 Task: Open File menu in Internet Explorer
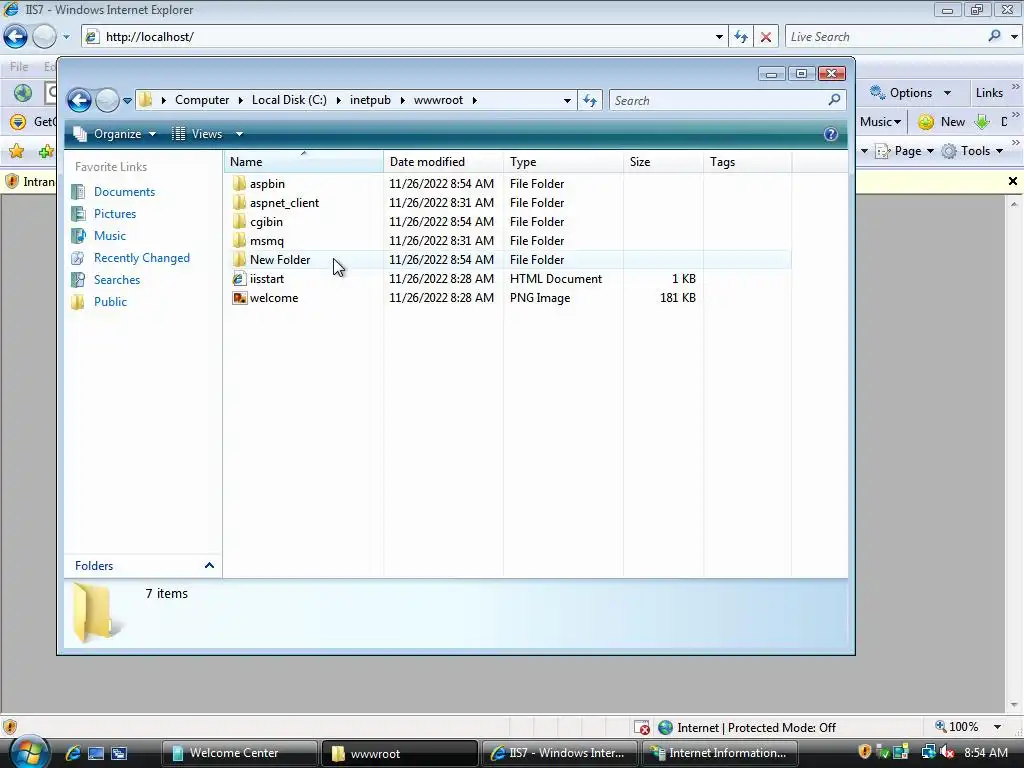[x=19, y=67]
